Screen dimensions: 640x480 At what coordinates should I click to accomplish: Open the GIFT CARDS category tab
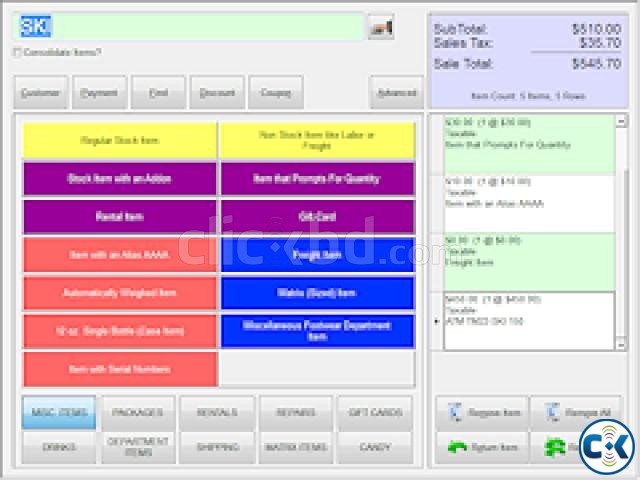[375, 412]
